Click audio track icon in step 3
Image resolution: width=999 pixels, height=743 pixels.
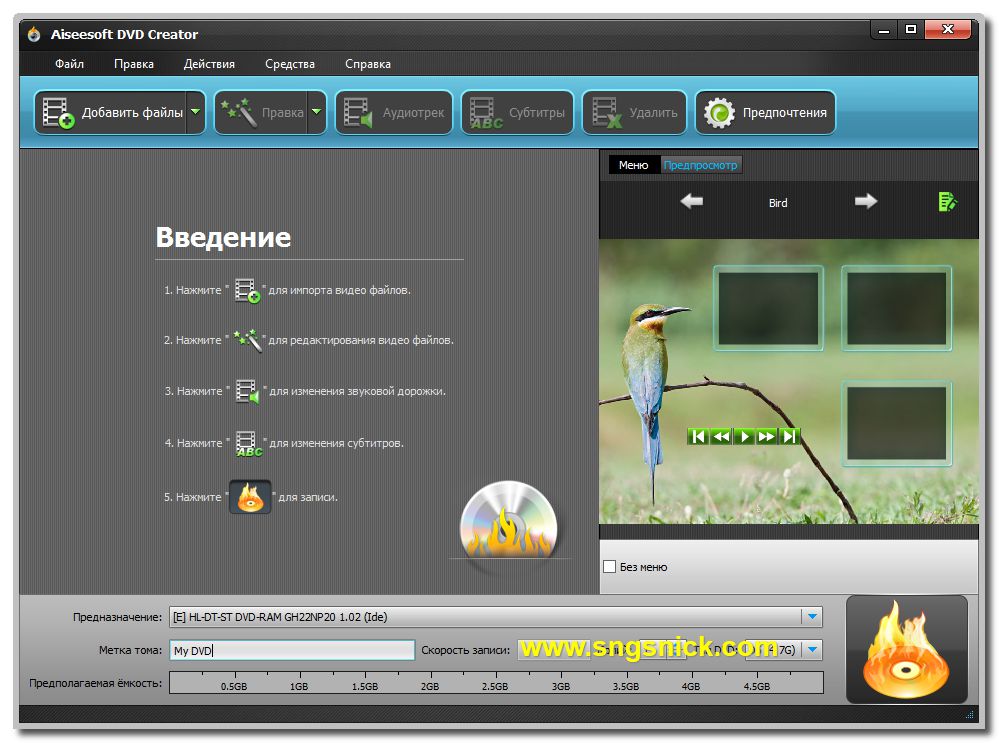click(247, 391)
